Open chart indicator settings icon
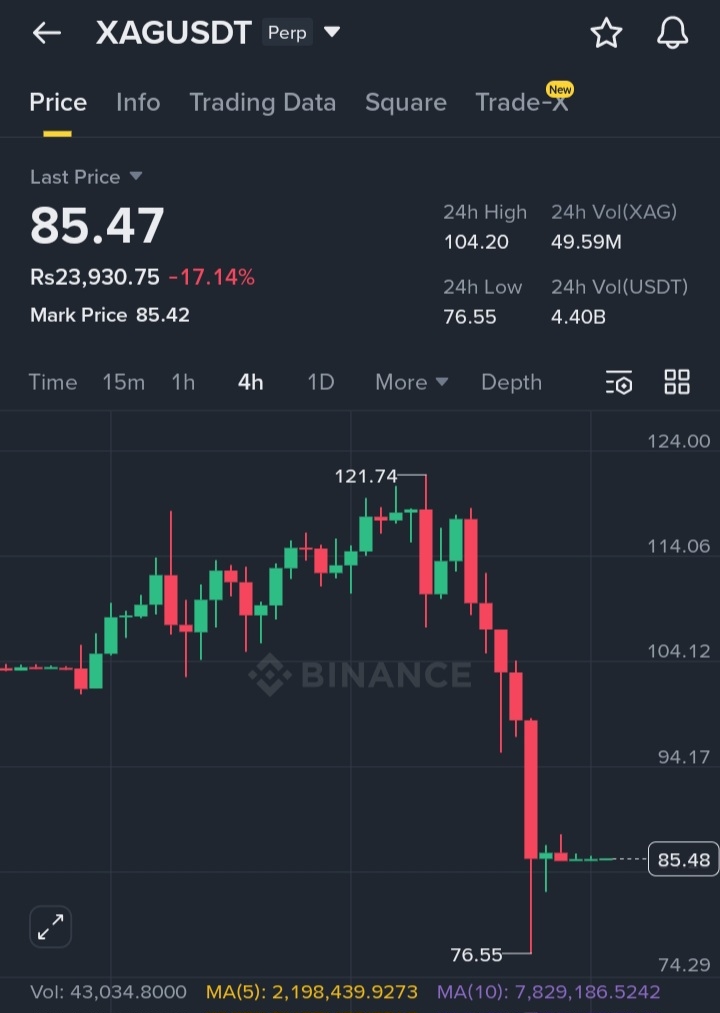The width and height of the screenshot is (720, 1013). pos(619,382)
